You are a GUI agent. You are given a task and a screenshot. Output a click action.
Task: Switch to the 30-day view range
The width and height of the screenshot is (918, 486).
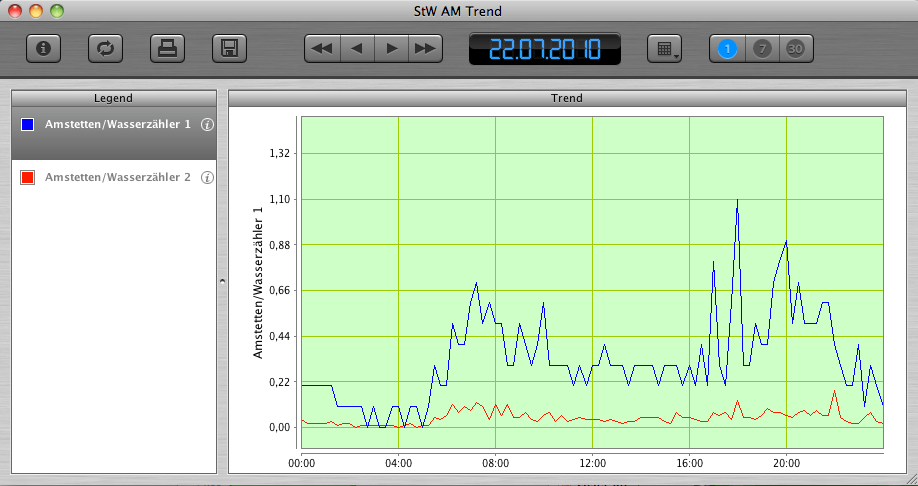(795, 48)
